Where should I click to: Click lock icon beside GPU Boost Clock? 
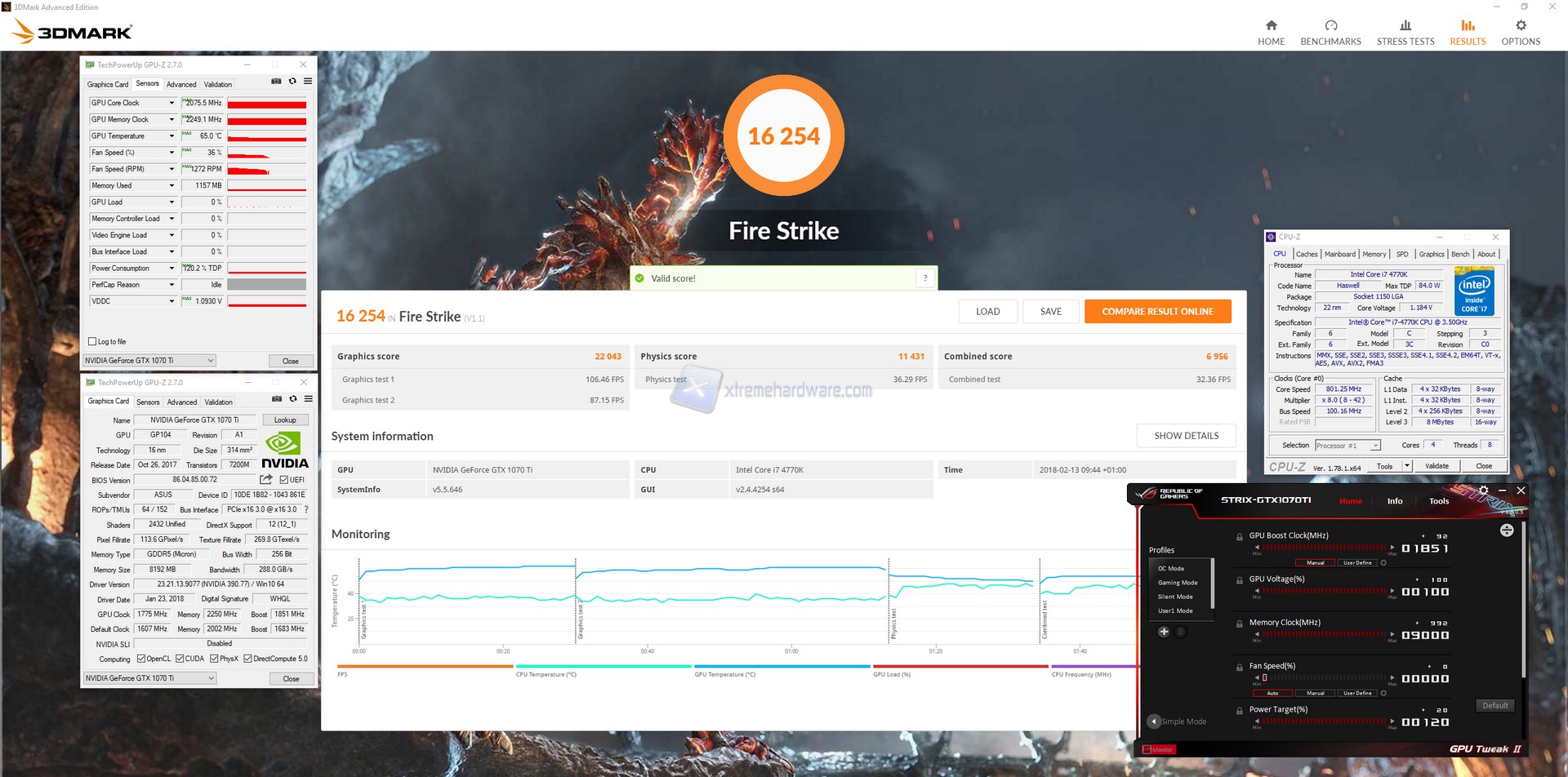[1240, 537]
